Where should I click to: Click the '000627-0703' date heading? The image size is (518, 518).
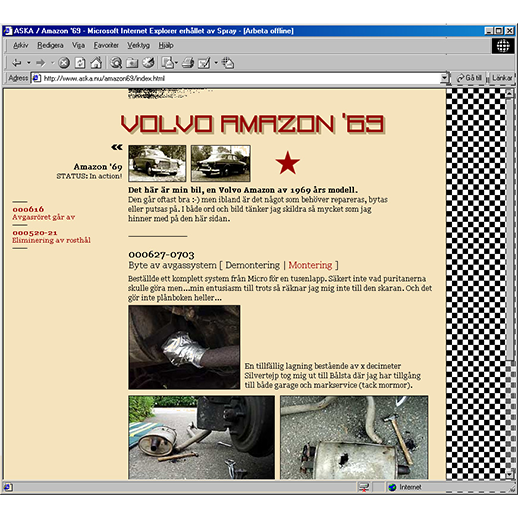[x=161, y=255]
